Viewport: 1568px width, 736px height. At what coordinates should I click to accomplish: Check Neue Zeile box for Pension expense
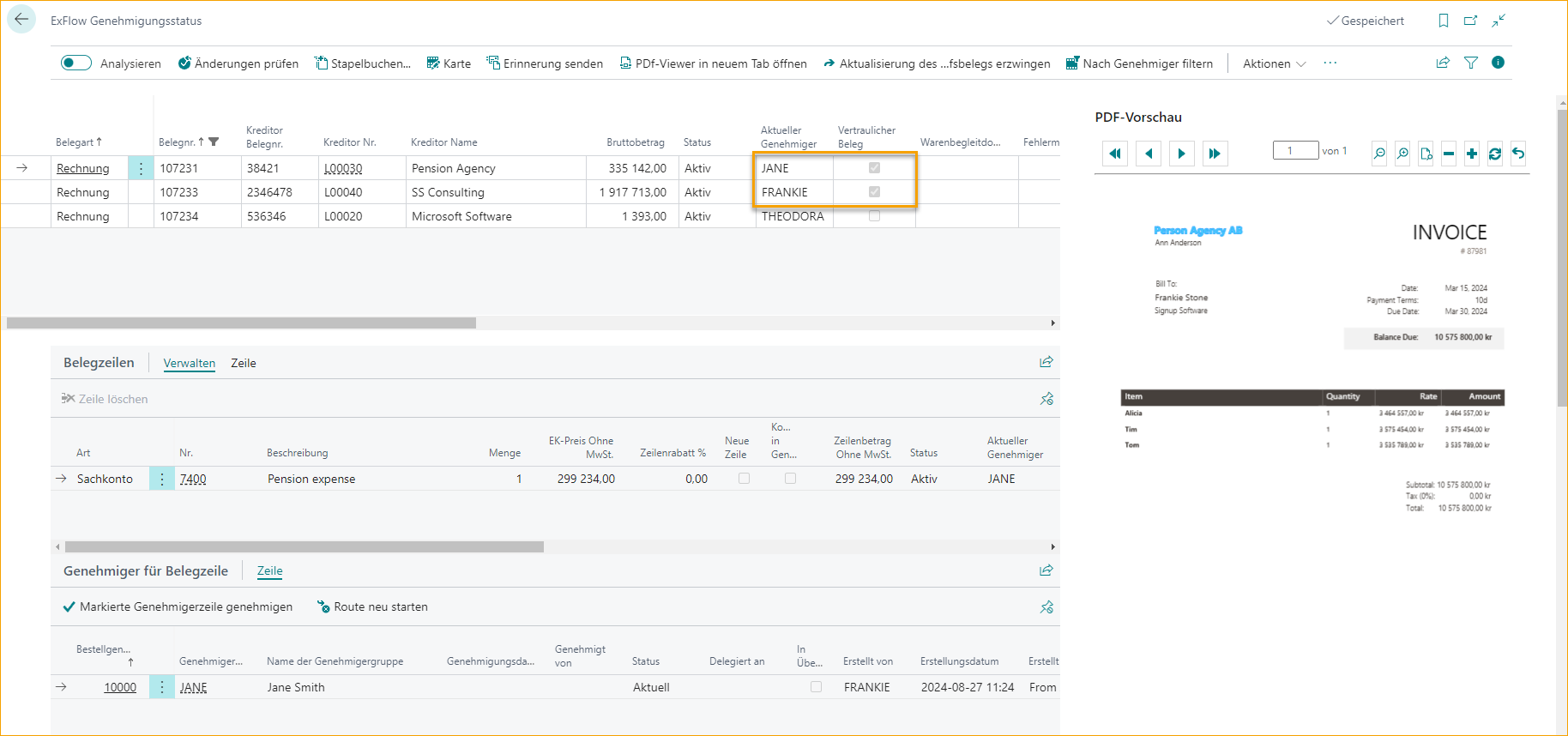pos(744,479)
